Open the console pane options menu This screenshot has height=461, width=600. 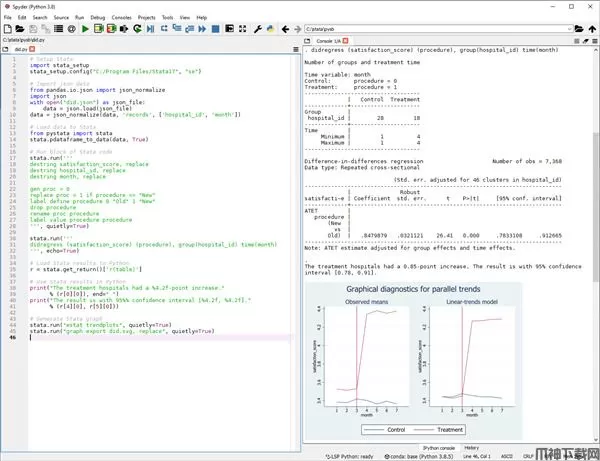coord(592,41)
